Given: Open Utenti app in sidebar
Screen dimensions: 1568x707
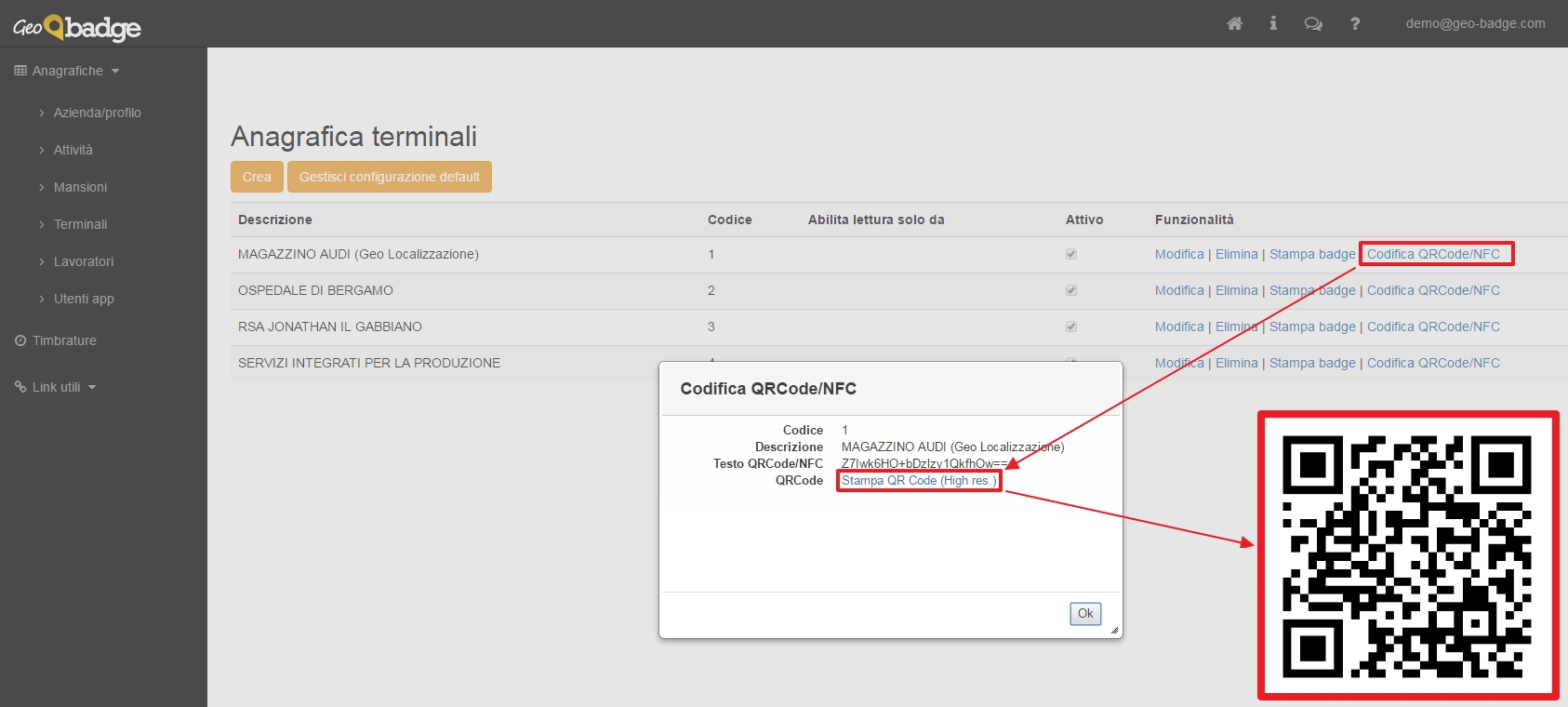Looking at the screenshot, I should (84, 299).
